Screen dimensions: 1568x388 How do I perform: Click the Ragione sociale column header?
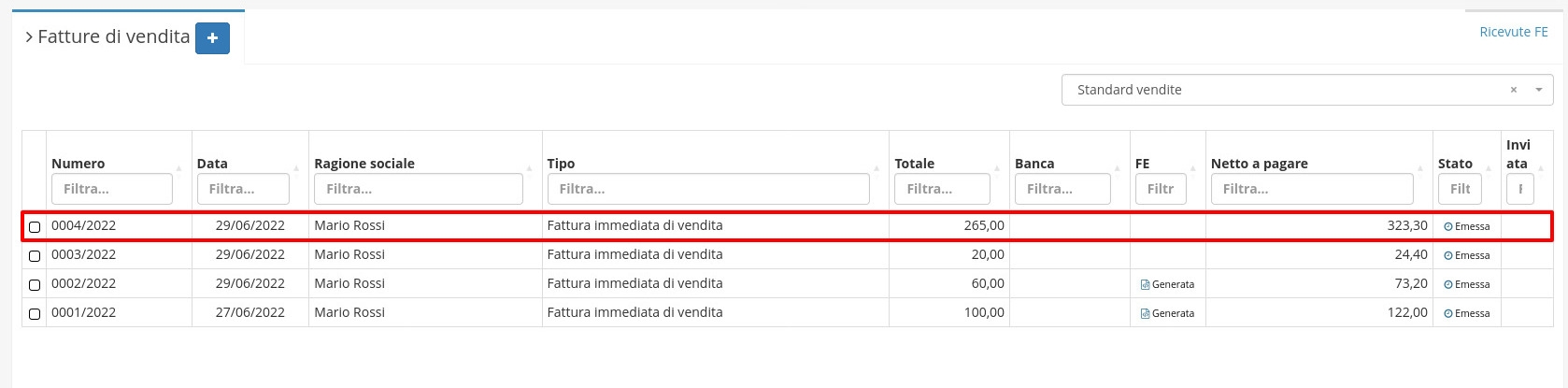[x=364, y=164]
